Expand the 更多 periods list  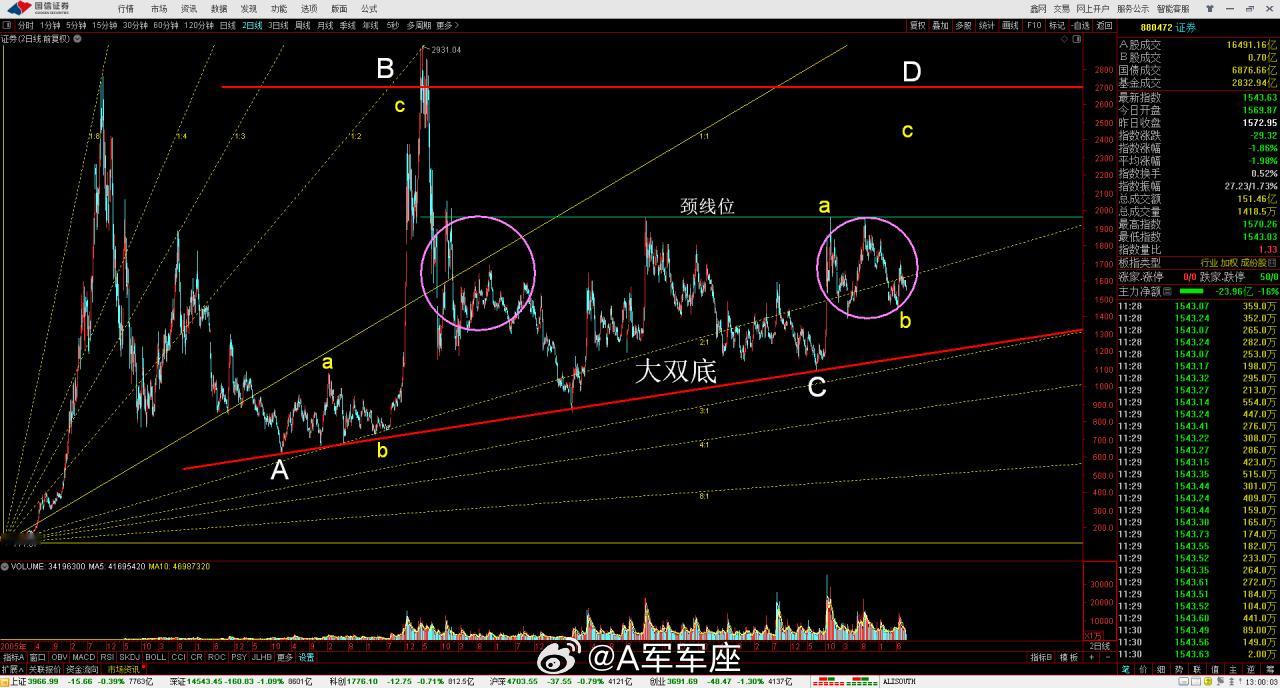point(447,25)
